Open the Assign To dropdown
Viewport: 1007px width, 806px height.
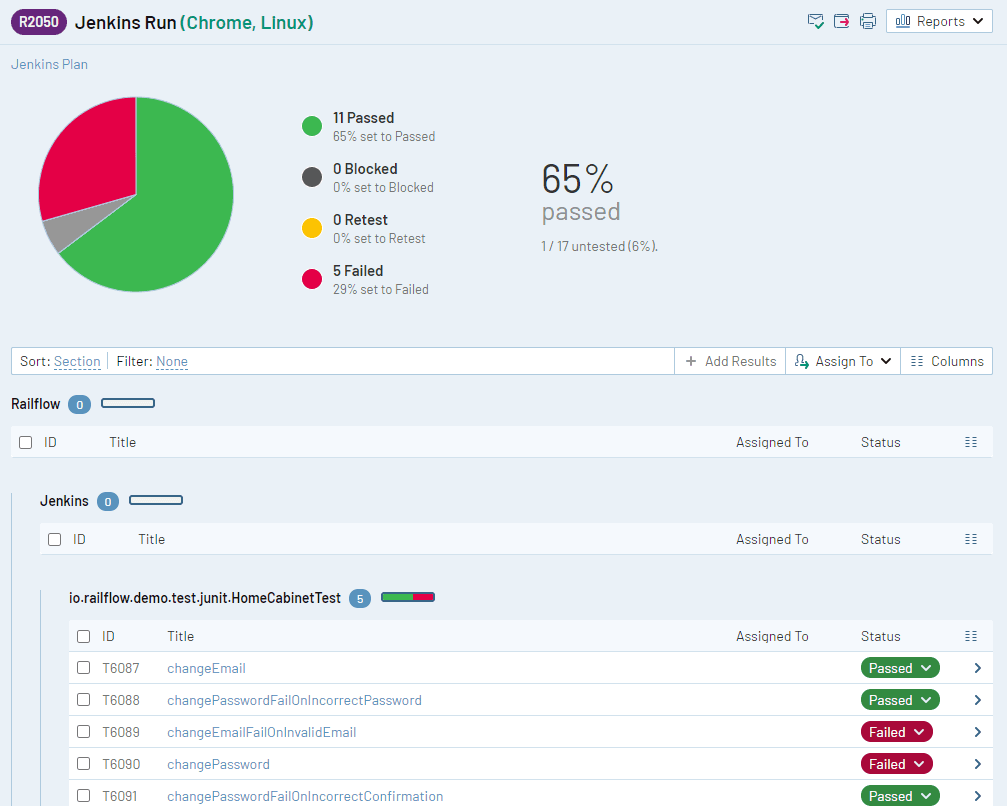[x=843, y=362]
